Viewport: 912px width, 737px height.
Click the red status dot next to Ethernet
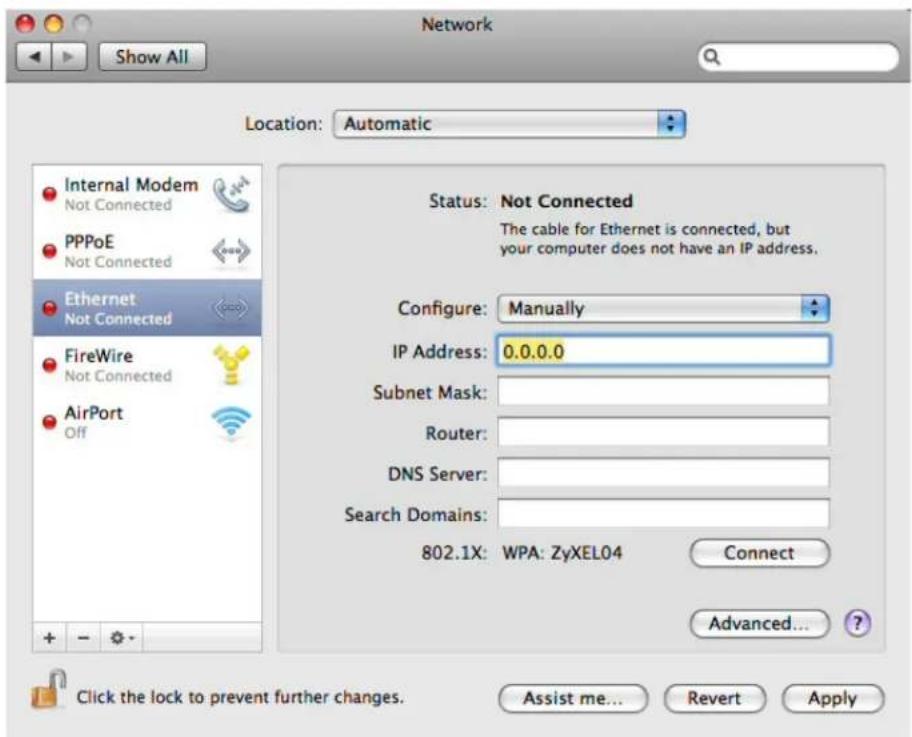click(x=50, y=308)
